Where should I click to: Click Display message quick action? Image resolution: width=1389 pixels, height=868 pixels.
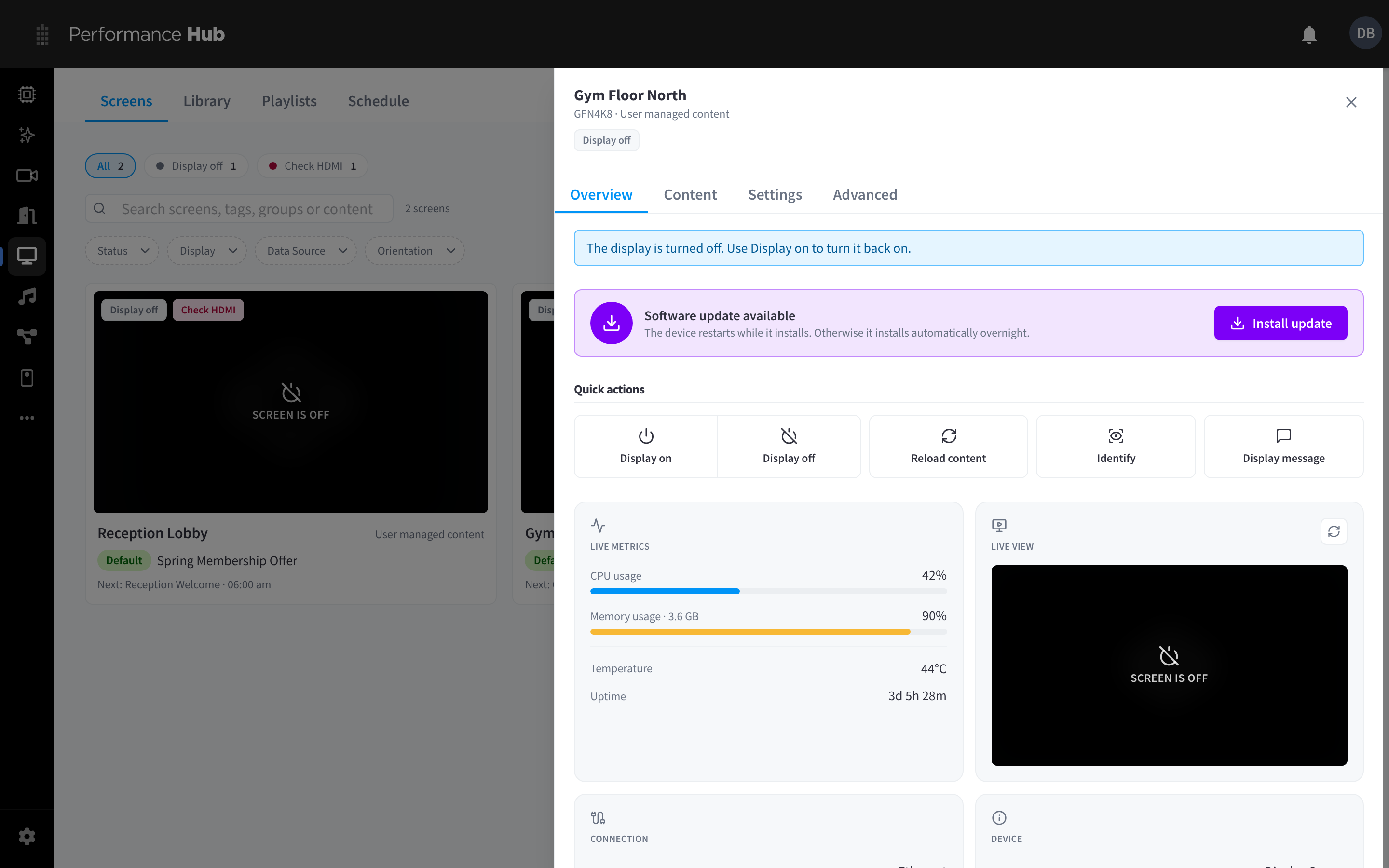[x=1283, y=447]
